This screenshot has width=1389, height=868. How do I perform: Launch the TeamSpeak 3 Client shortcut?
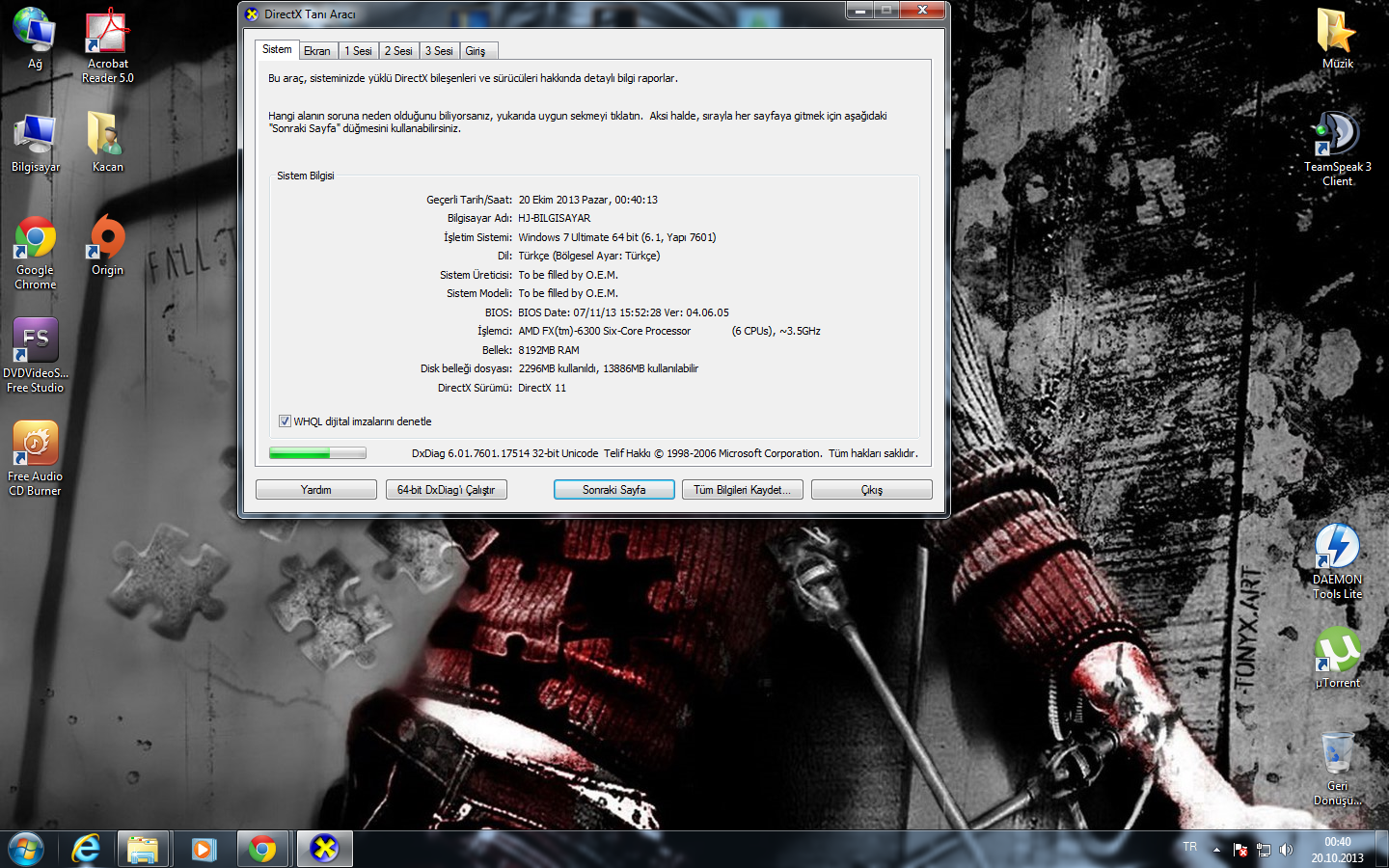click(x=1337, y=137)
